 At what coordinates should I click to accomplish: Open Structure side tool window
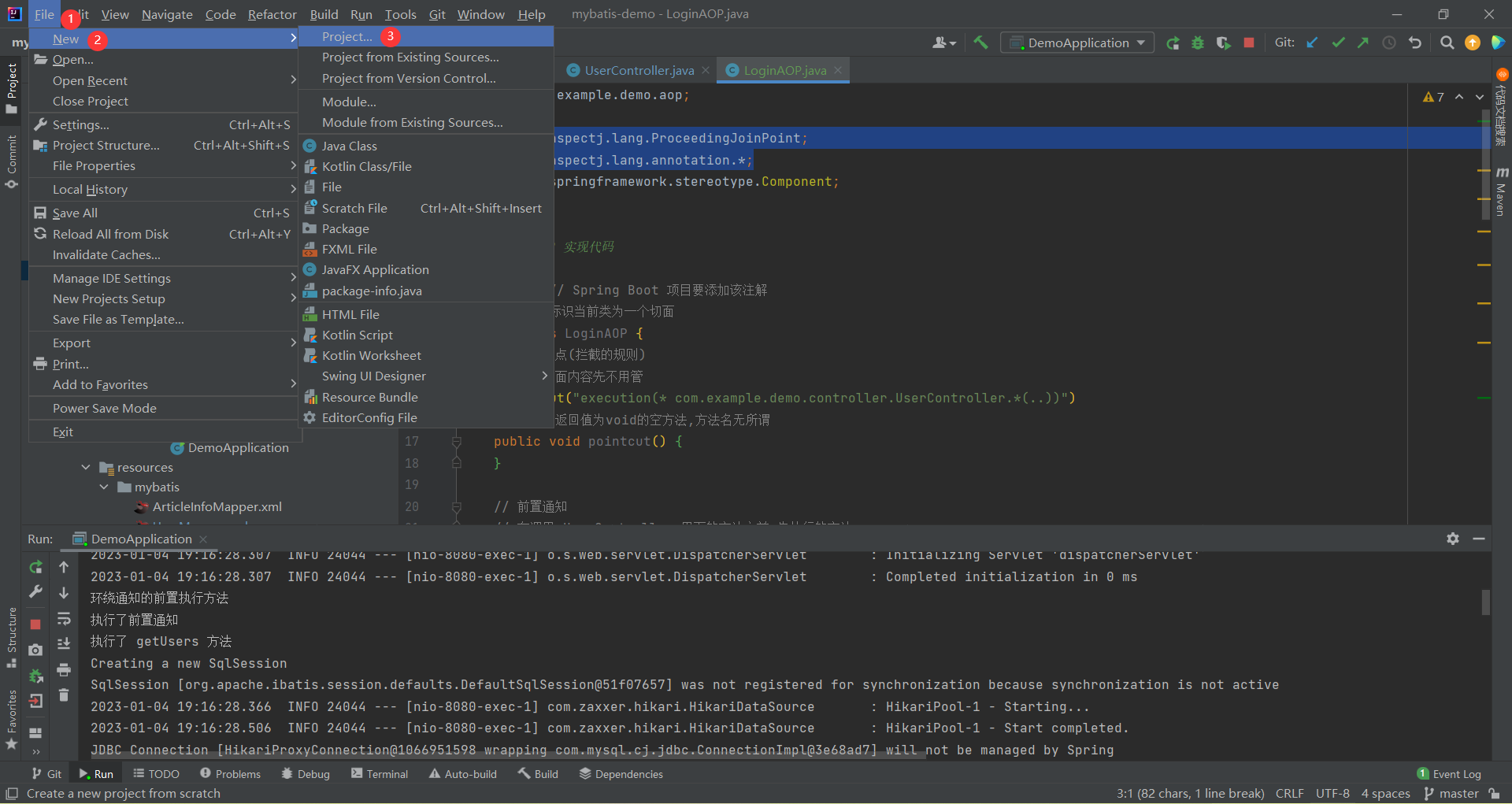11,637
